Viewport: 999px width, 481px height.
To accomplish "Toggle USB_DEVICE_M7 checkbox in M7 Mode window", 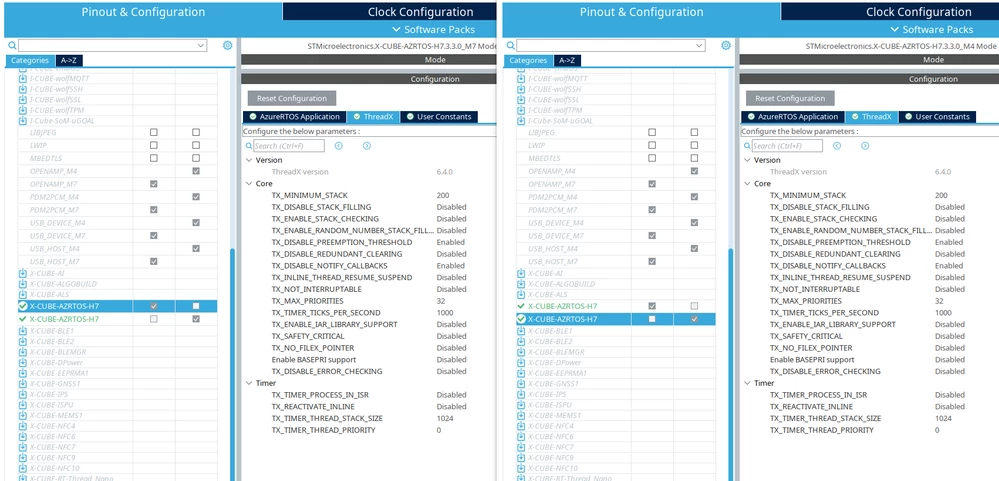I will [154, 236].
